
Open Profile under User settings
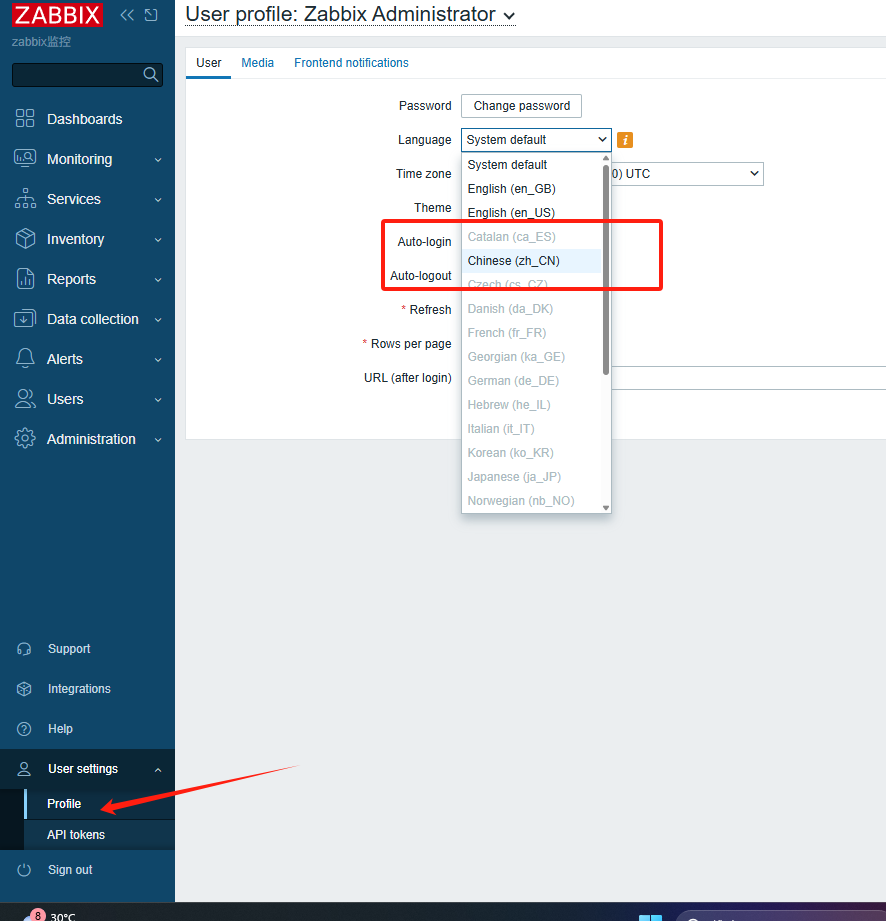click(64, 804)
